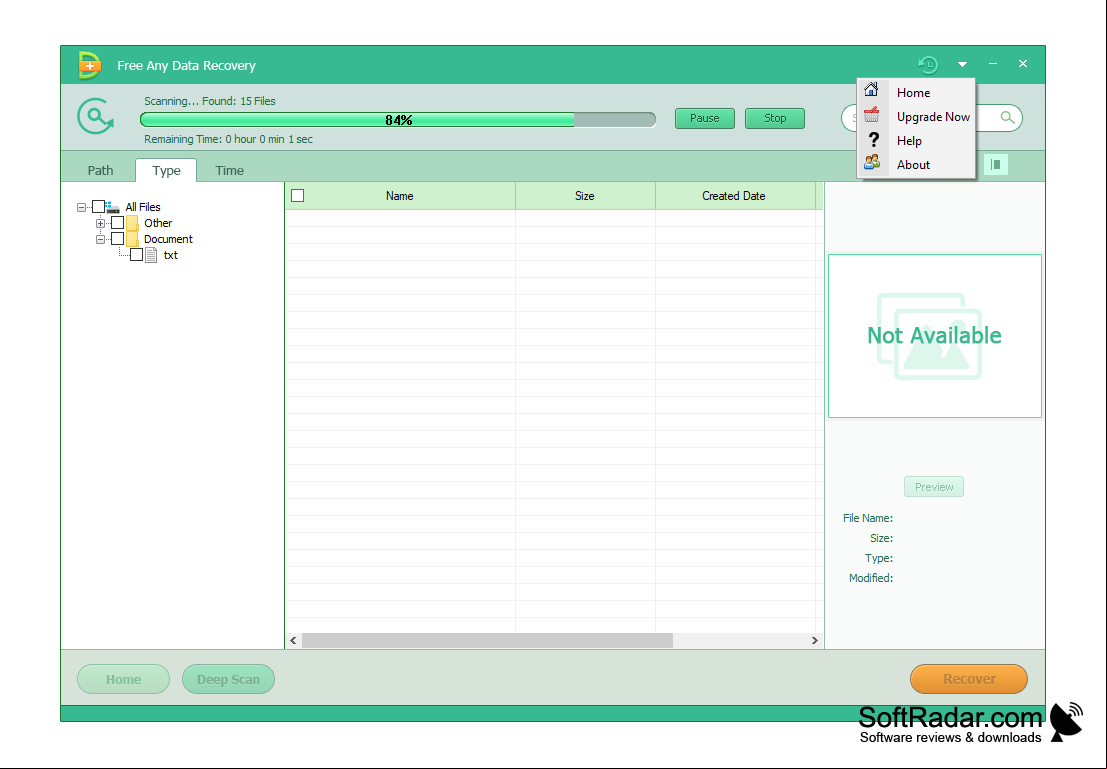Collapse the Document tree node
Image resolution: width=1107 pixels, height=769 pixels.
pos(100,240)
